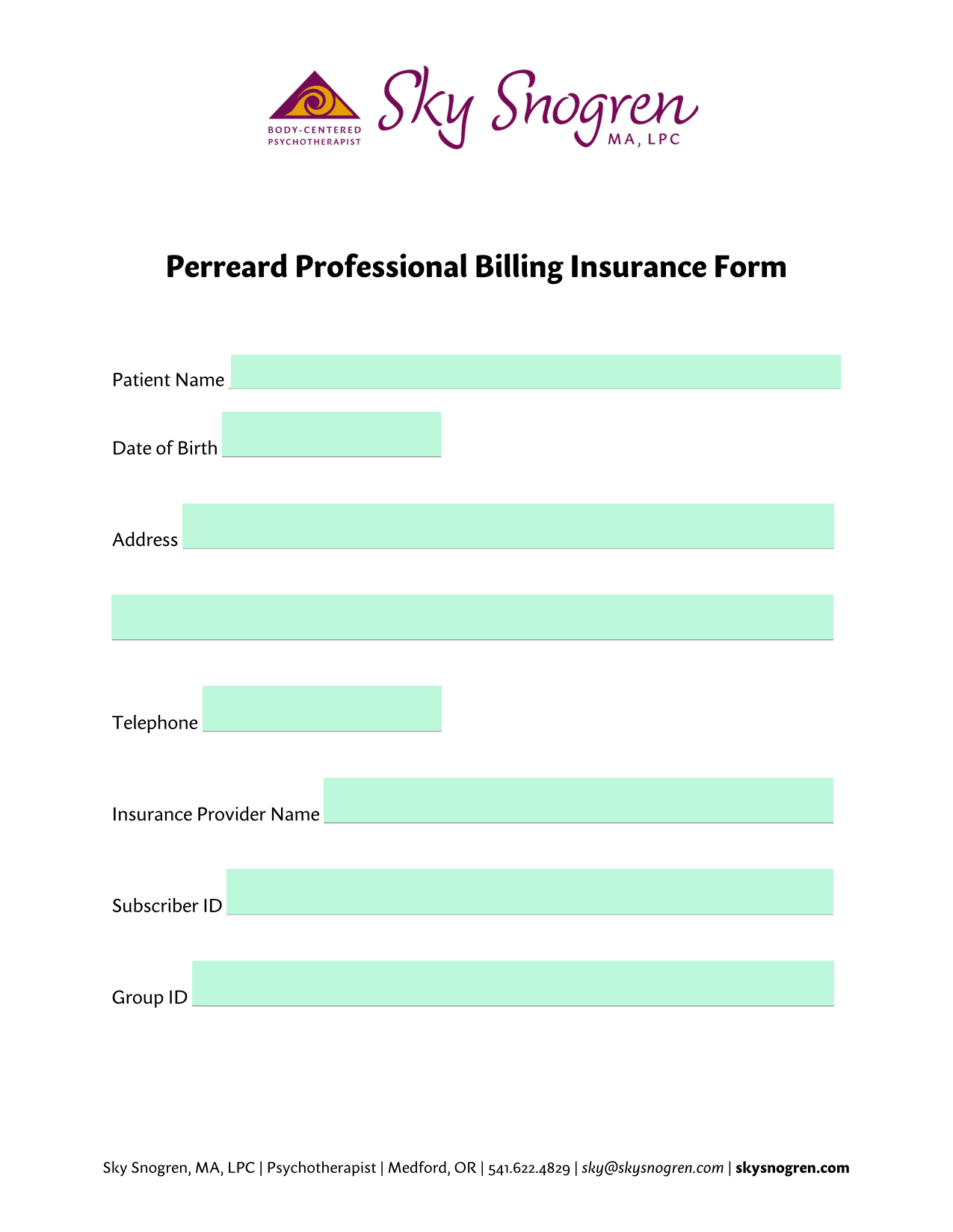The height and width of the screenshot is (1232, 953).
Task: Click the Telephone label text
Action: pos(155,723)
